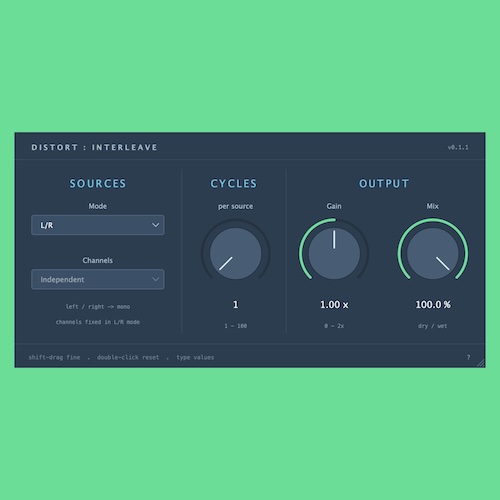
Task: Click the 'shift-drag fine' hint text
Action: pos(54,357)
